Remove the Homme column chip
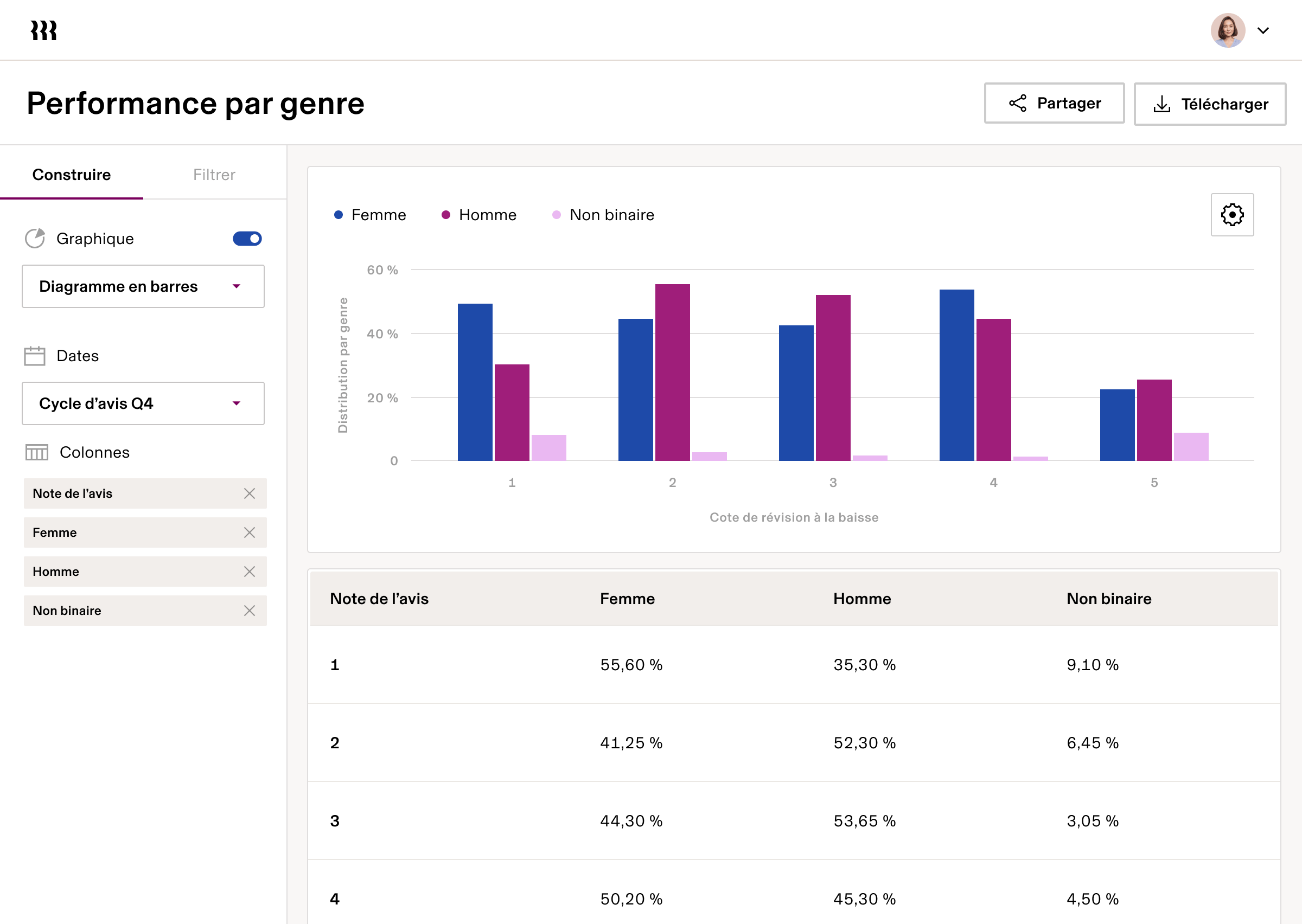The image size is (1302, 924). [249, 572]
